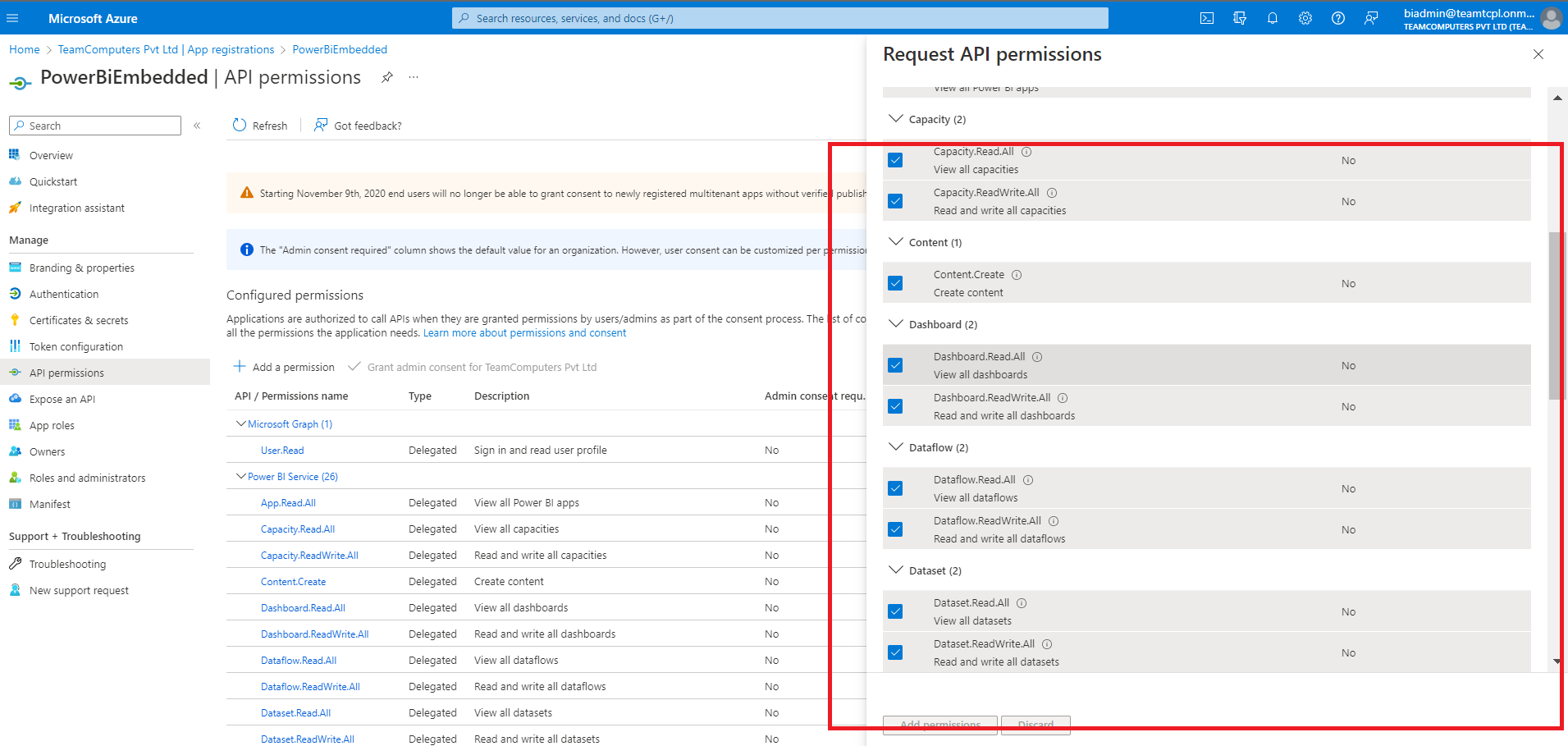This screenshot has height=746, width=1568.
Task: Pin PowerBiEmbedded page with pin icon
Action: click(x=387, y=77)
